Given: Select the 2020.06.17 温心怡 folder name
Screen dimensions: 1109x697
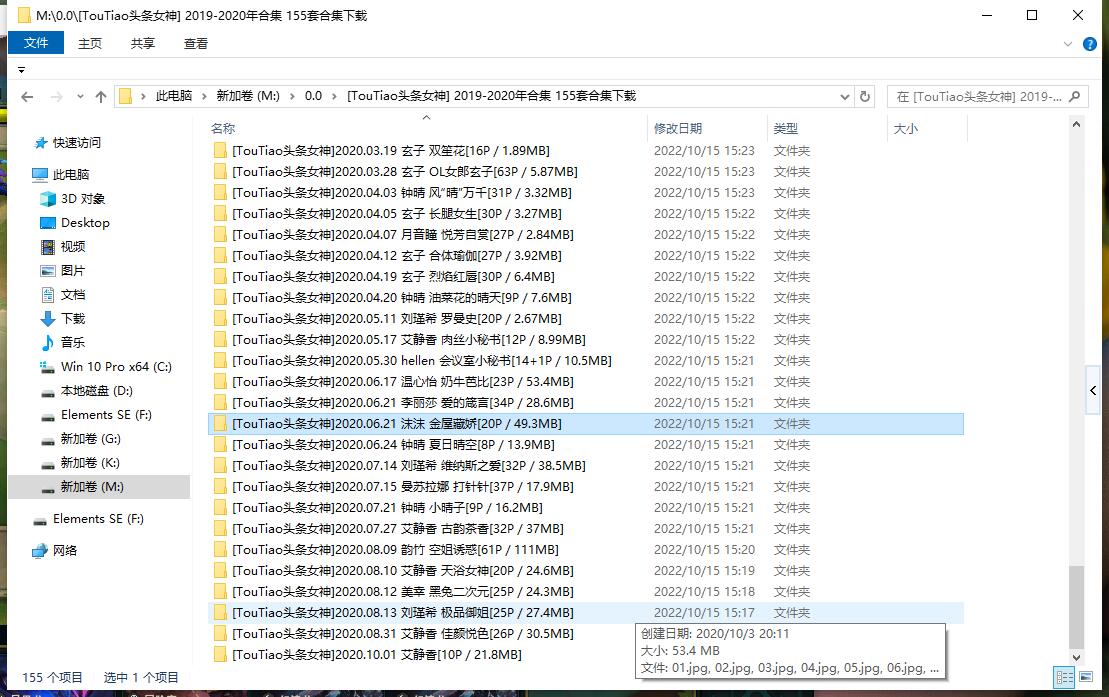Looking at the screenshot, I should pyautogui.click(x=402, y=381).
